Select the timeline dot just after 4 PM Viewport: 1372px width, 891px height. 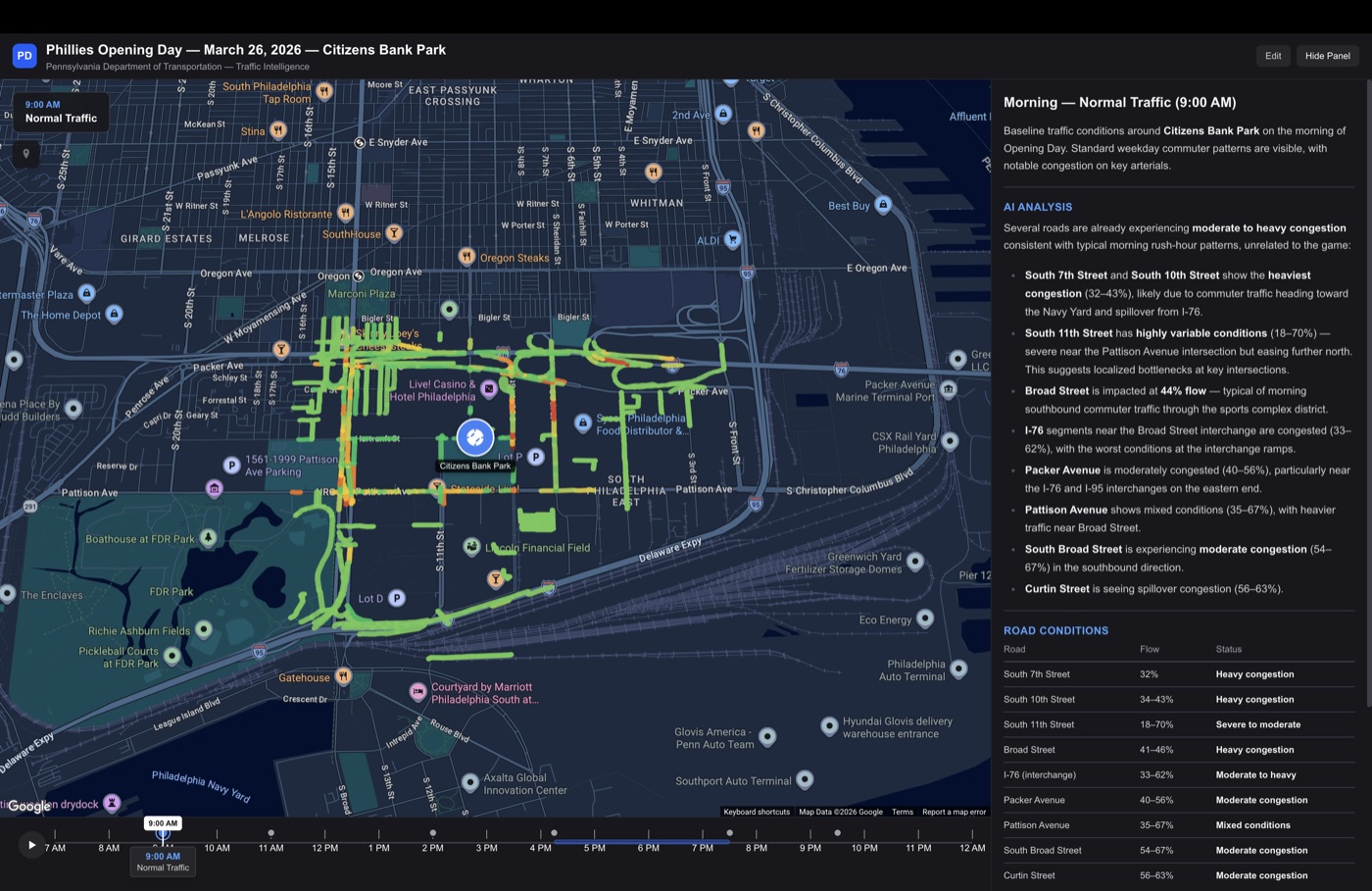tap(554, 833)
